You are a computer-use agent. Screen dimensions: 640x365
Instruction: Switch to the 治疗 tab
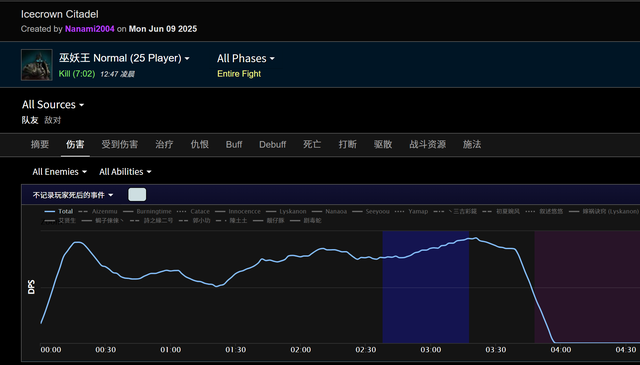(164, 145)
